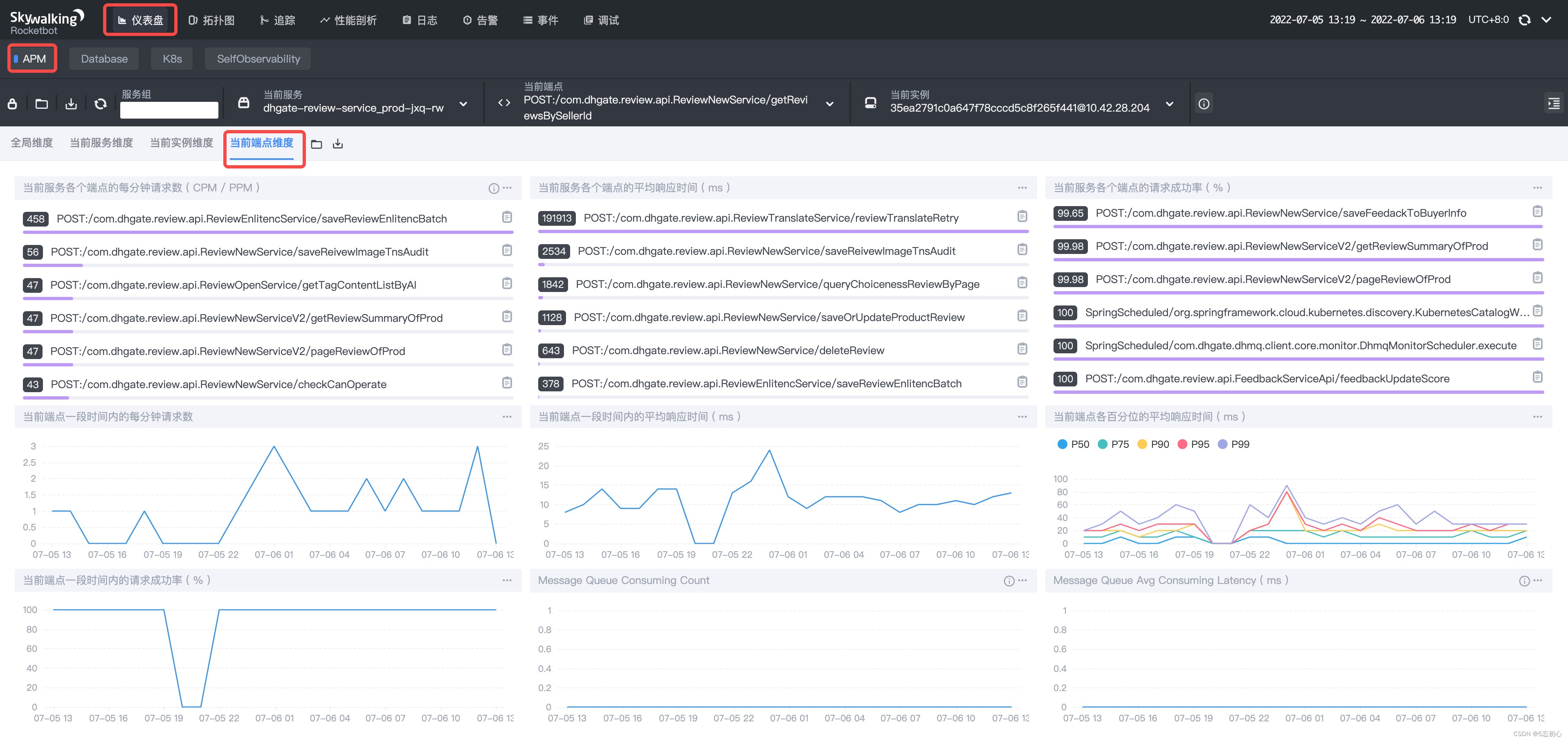This screenshot has height=741, width=1568.
Task: Expand the current service dropdown
Action: pyautogui.click(x=463, y=104)
